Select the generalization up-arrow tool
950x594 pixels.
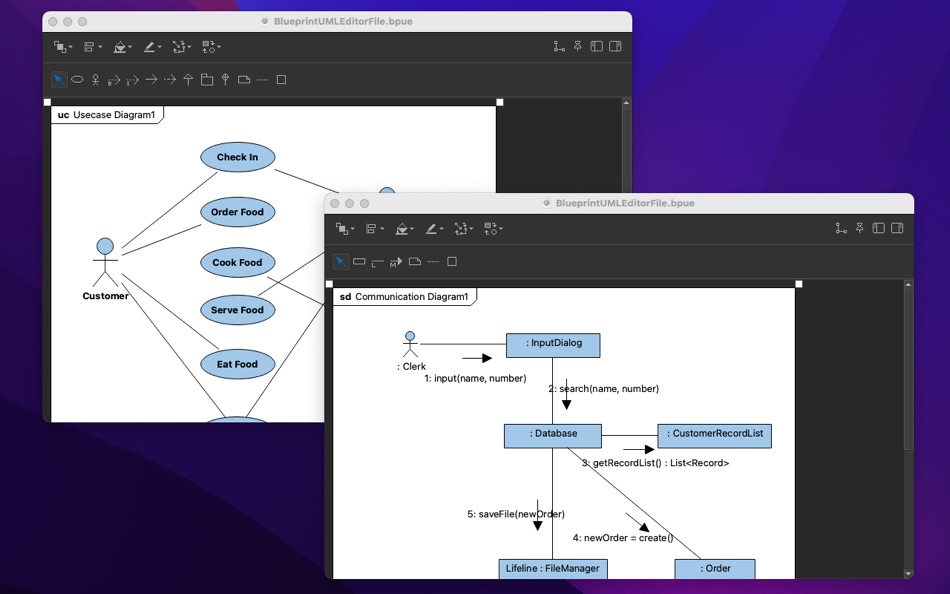188,79
